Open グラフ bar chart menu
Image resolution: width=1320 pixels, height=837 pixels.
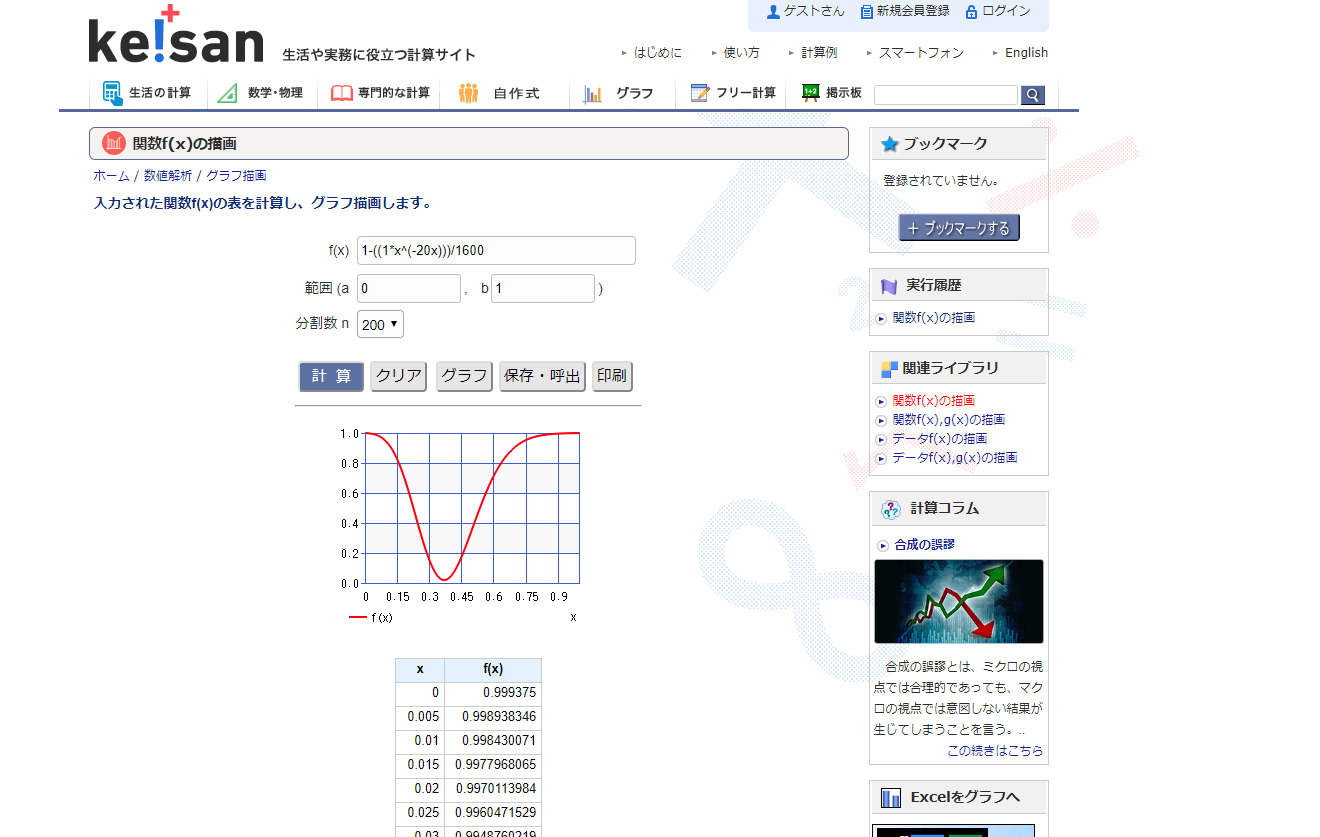coord(619,93)
